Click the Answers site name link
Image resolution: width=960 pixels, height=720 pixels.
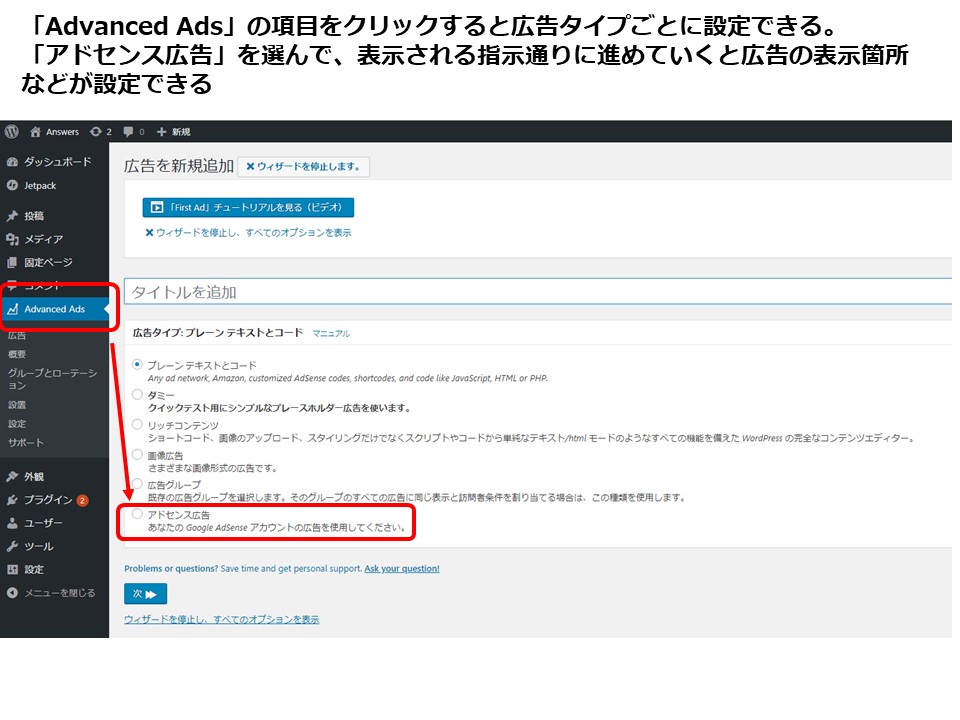pos(62,132)
